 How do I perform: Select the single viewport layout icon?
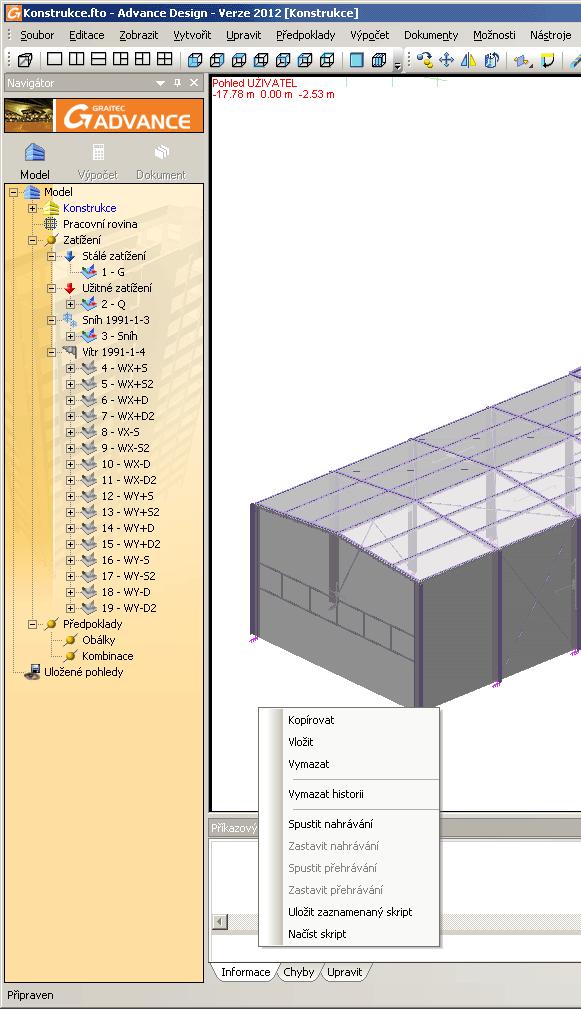tap(55, 59)
